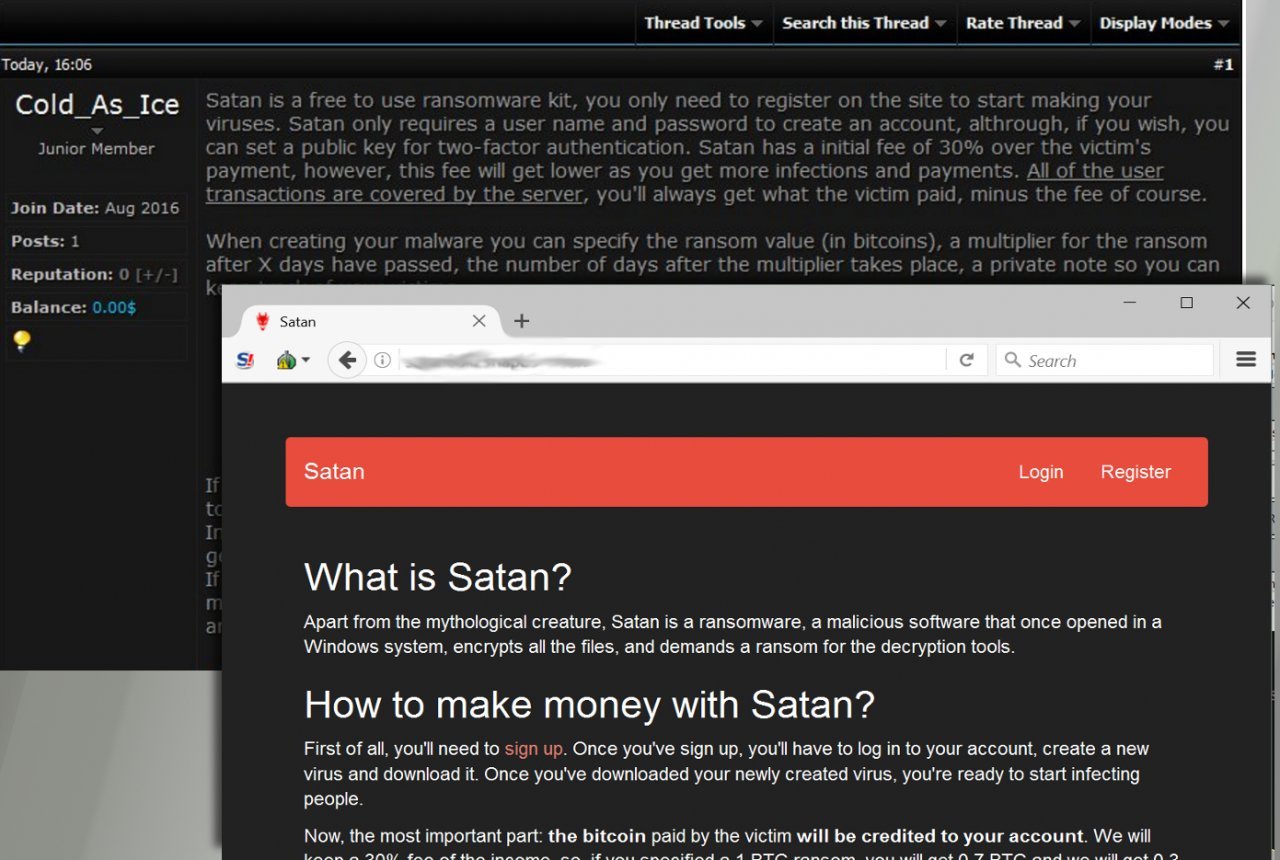Open the Display Modes dropdown
Image resolution: width=1280 pixels, height=860 pixels.
click(x=1157, y=22)
